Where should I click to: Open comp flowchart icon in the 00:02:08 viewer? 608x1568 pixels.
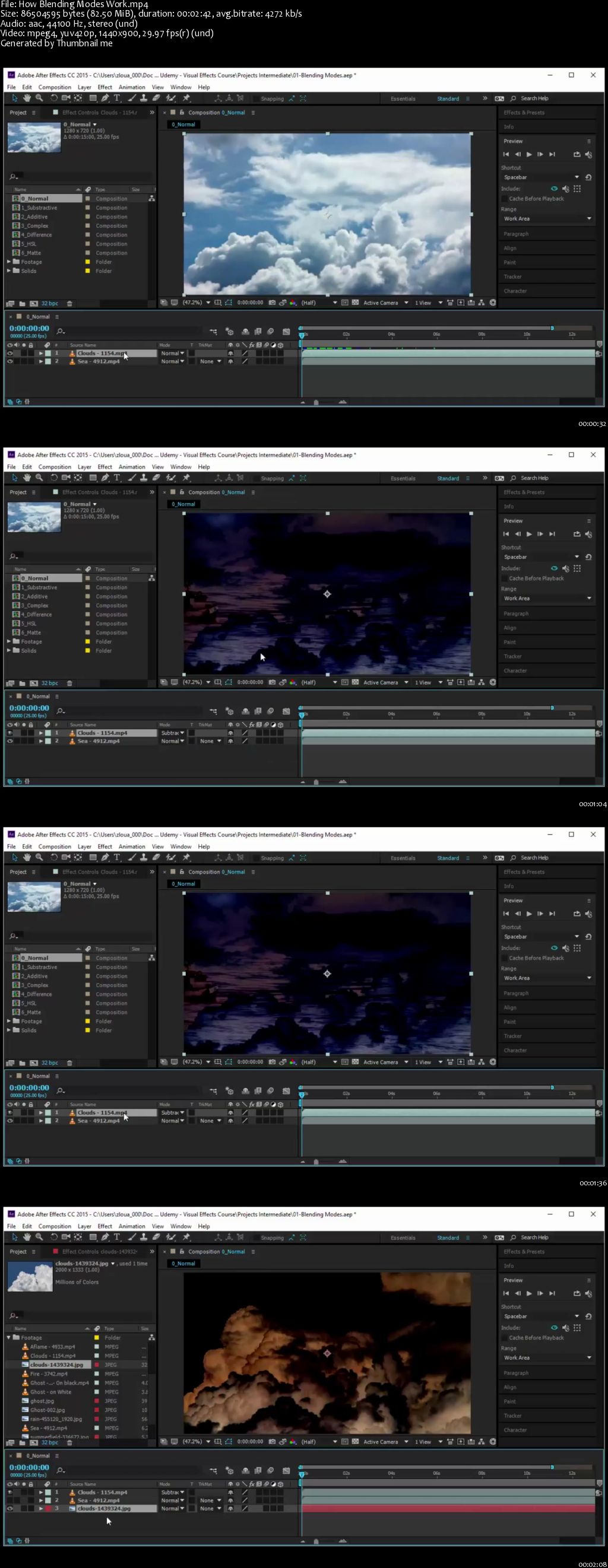[x=482, y=1442]
